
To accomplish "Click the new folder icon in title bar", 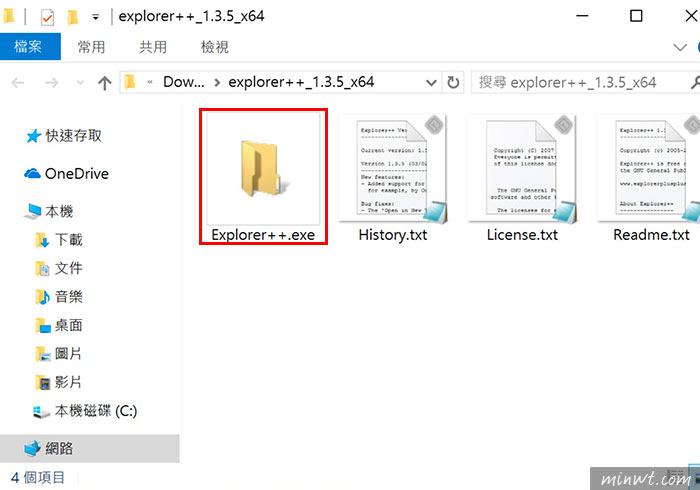I will (x=72, y=17).
